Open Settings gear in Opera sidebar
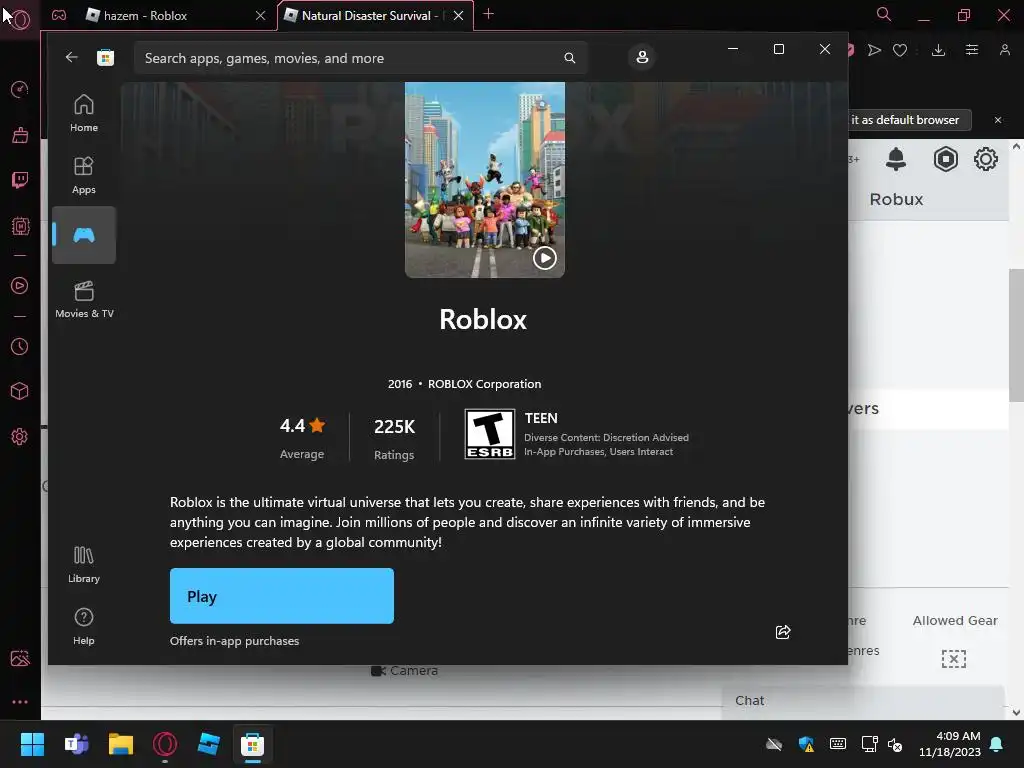1024x768 pixels. point(20,436)
